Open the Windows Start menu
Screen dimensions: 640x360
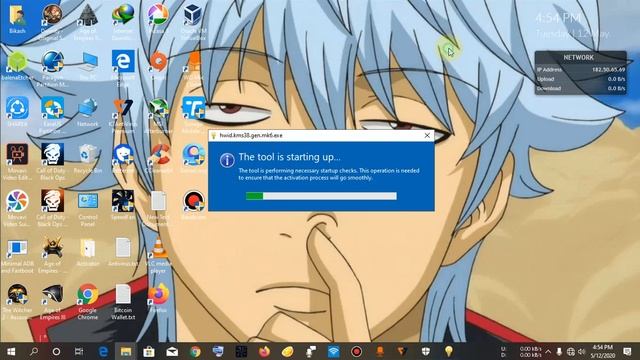[x=11, y=351]
